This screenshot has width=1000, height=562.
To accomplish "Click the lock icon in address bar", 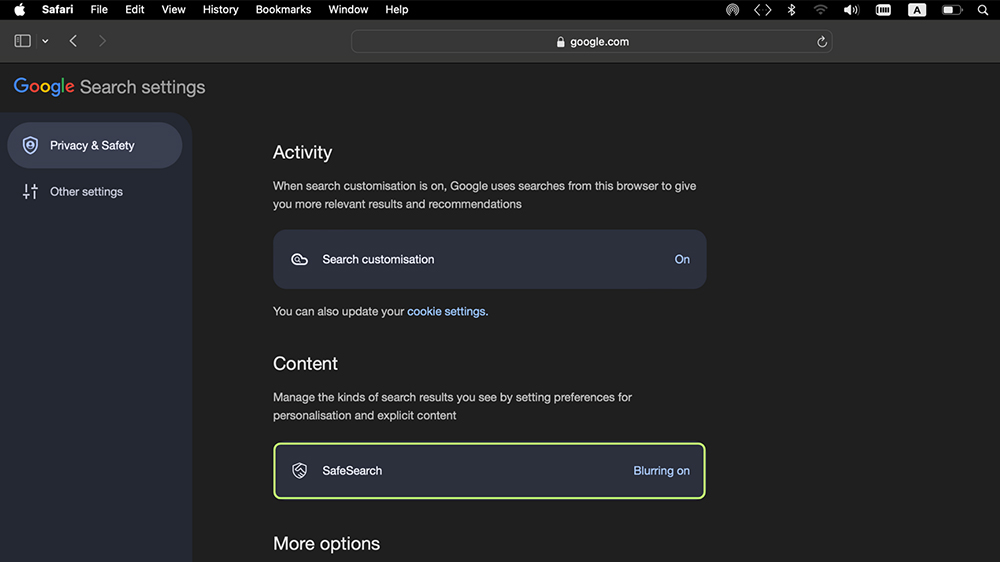I will click(x=561, y=41).
